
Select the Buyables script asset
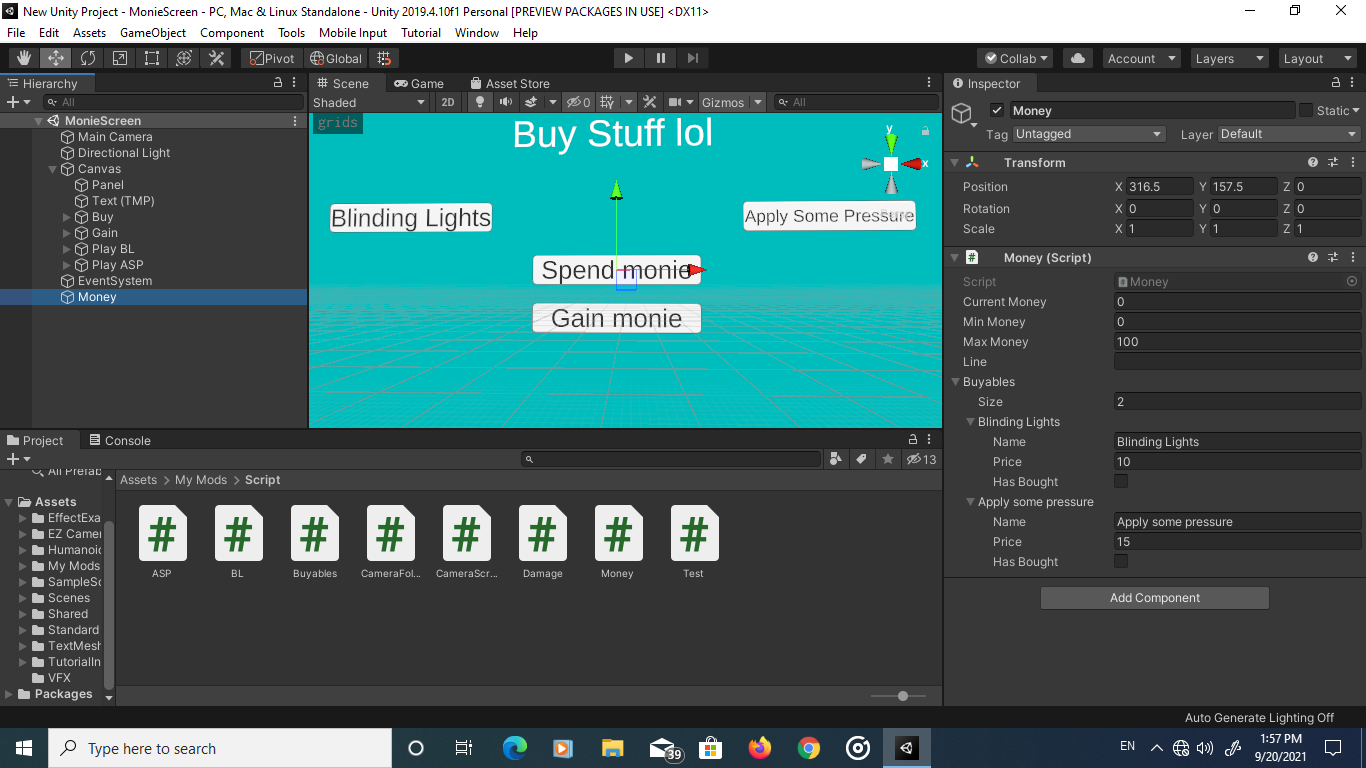315,542
